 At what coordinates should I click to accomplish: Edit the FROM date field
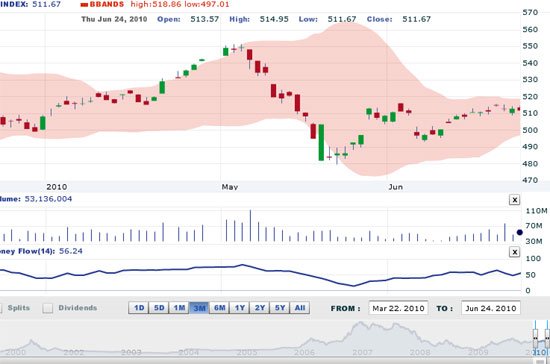pos(398,308)
